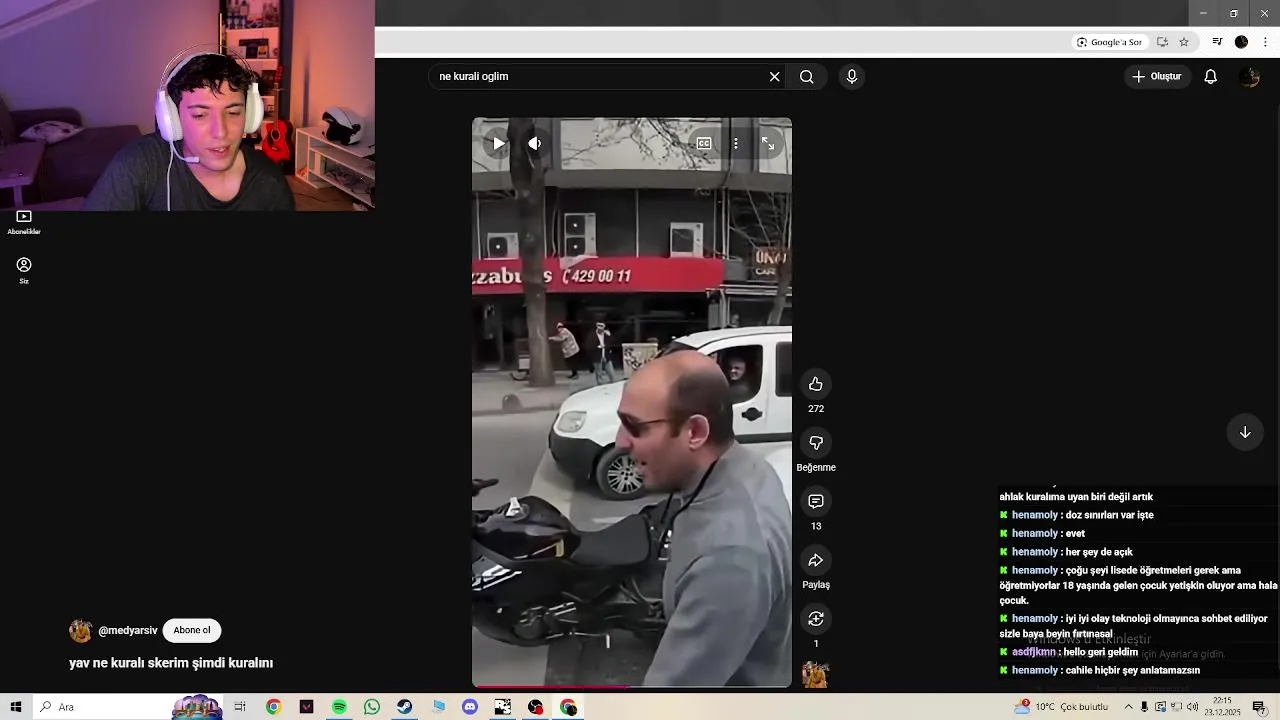Open Task View in the taskbar
Screen dimensions: 1280x720
pos(240,707)
